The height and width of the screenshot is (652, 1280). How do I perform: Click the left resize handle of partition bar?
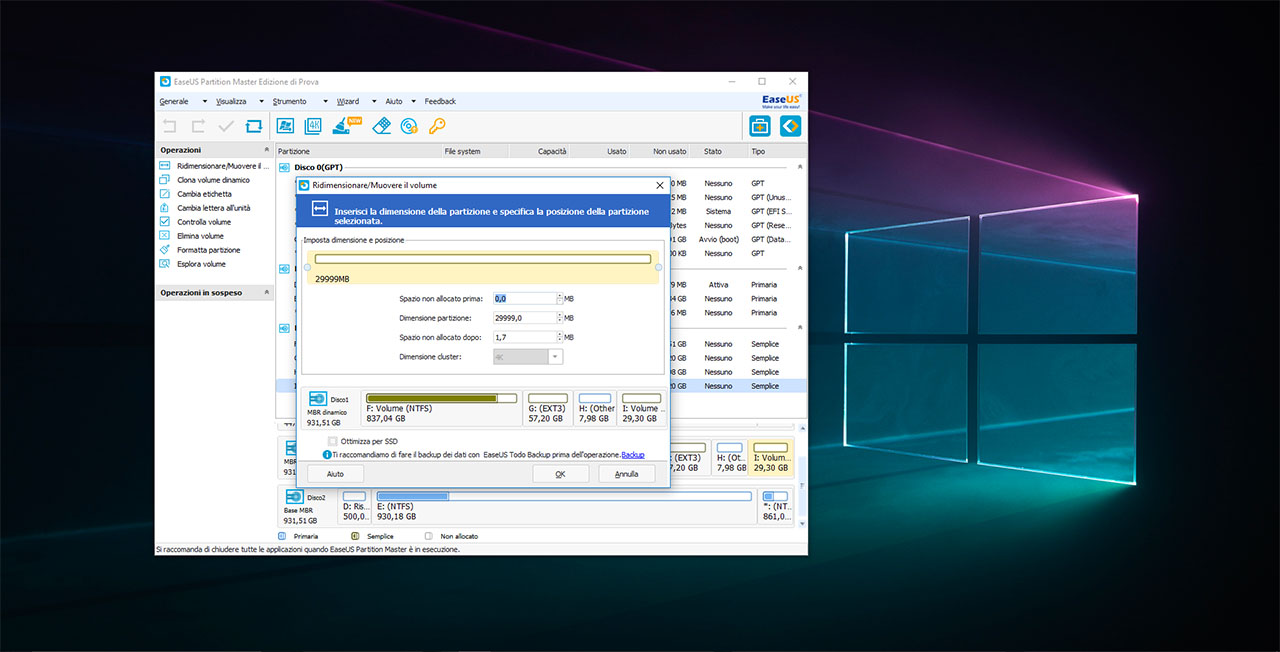(x=307, y=267)
